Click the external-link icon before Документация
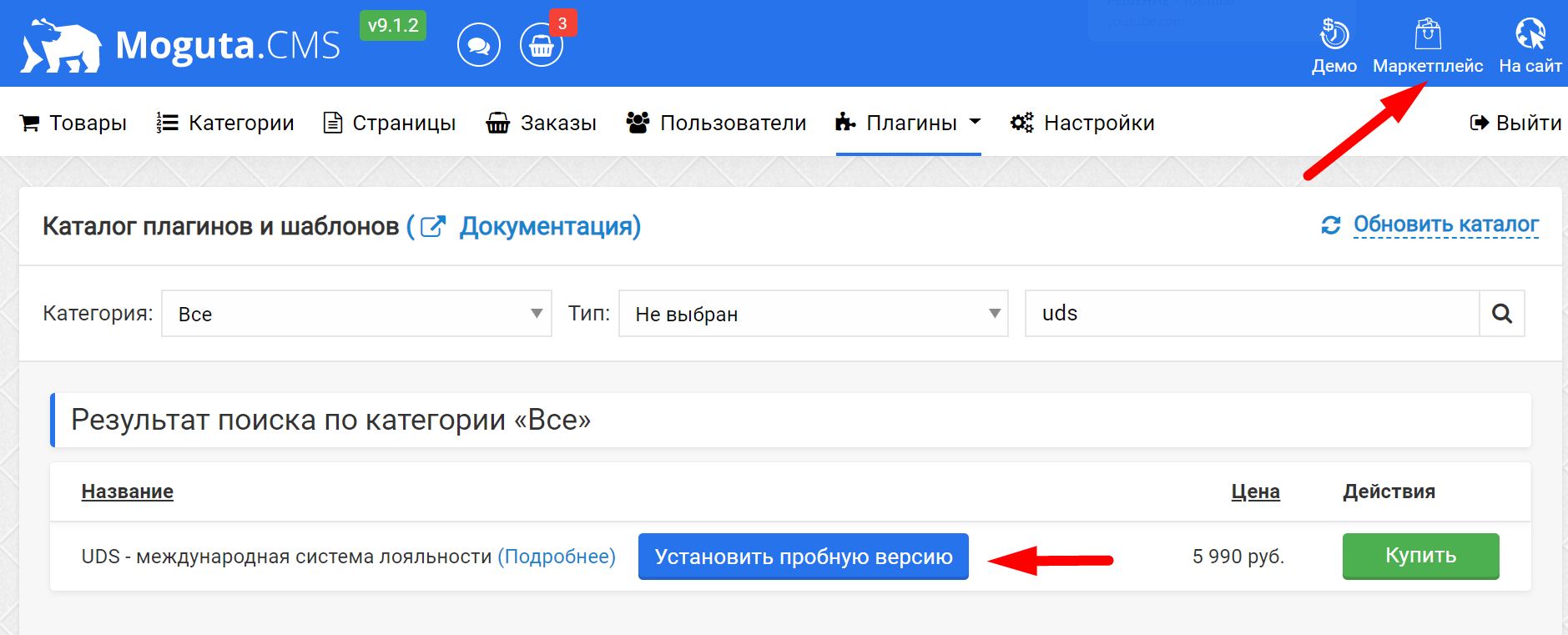The height and width of the screenshot is (635, 1568). (433, 226)
